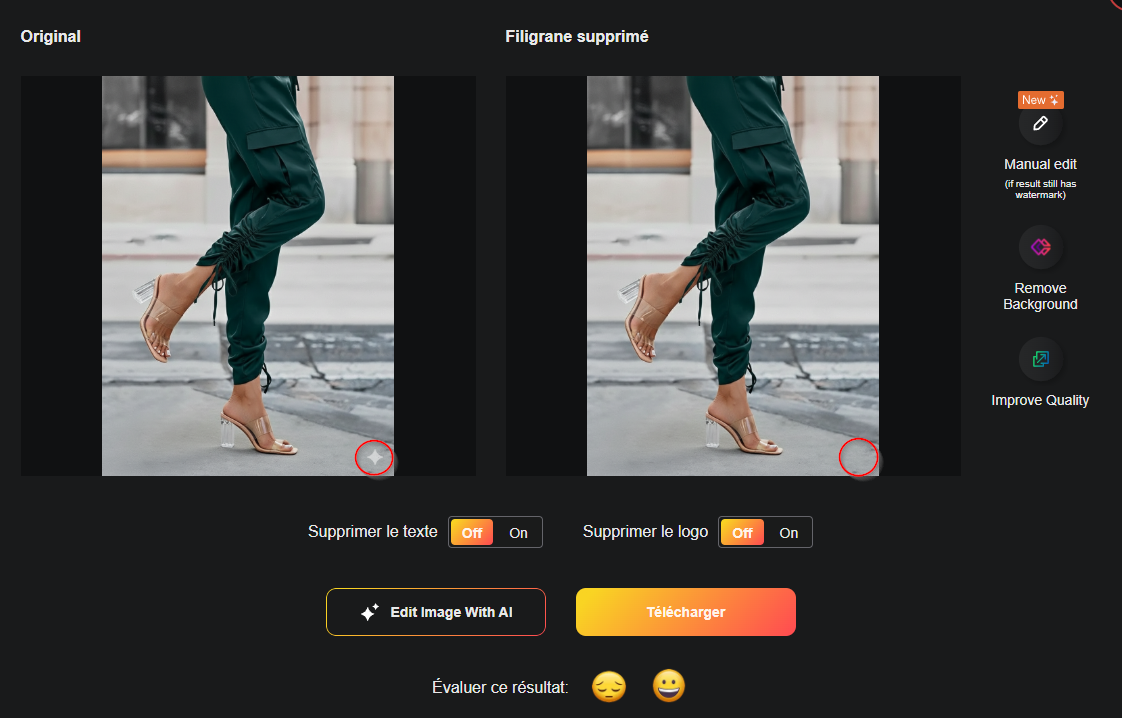
Task: Click the Original image preview
Action: coord(247,275)
